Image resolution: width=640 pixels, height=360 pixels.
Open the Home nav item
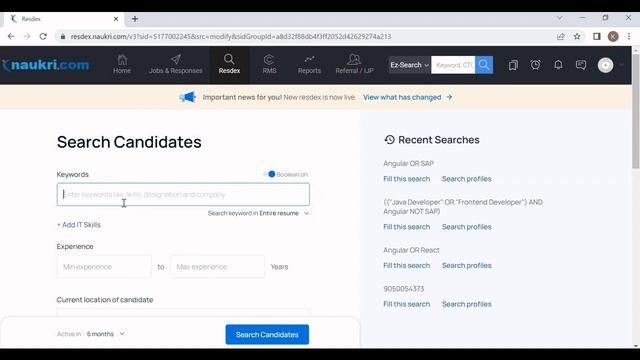[x=122, y=65]
